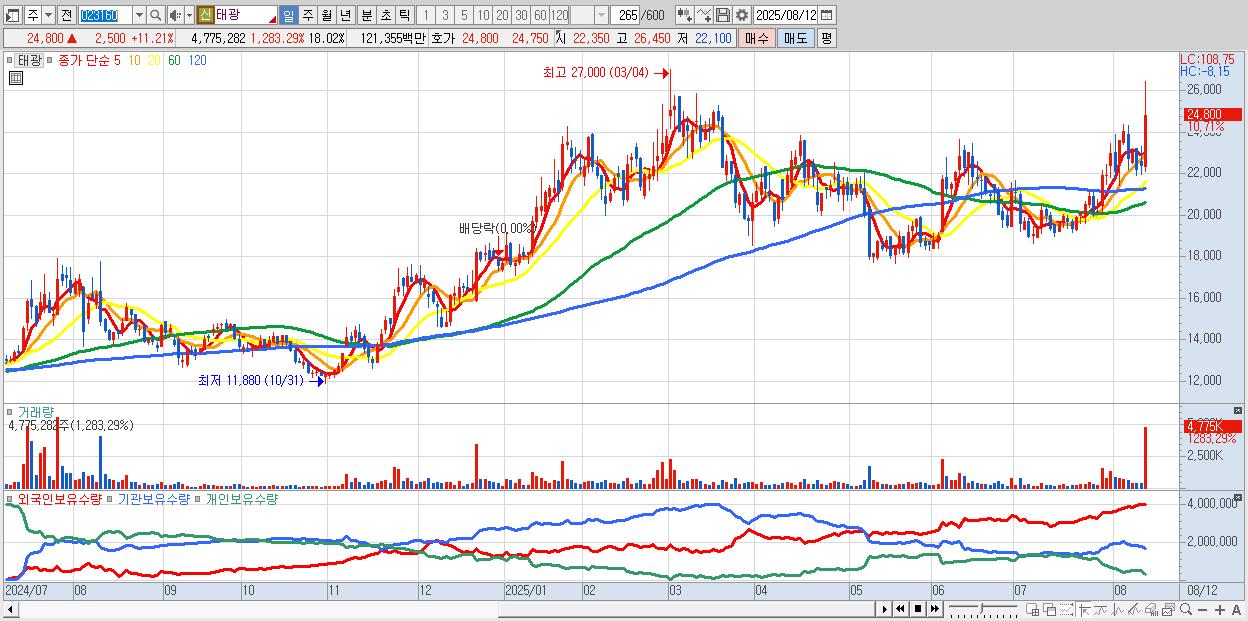1248x621 pixels.
Task: Click the 기관보유수량 legend label
Action: tap(153, 498)
